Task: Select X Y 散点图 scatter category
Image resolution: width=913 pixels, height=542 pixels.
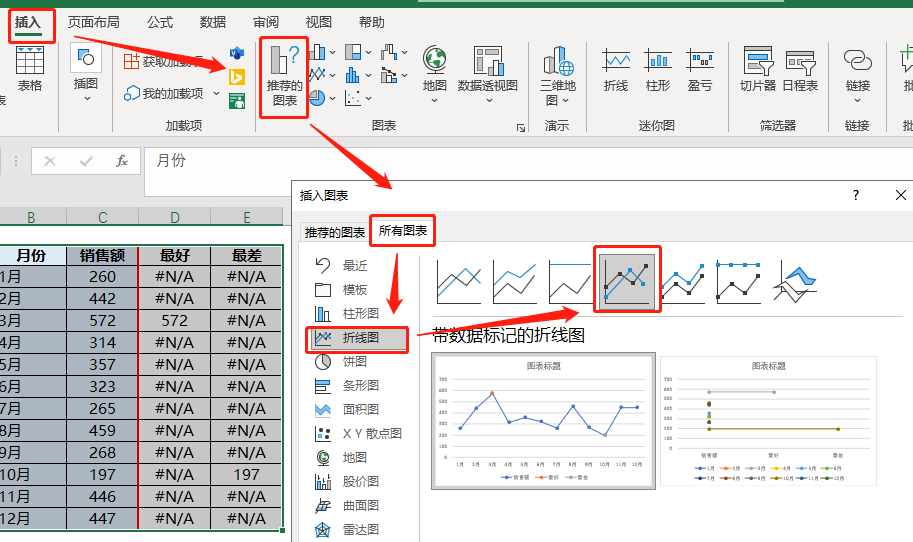Action: pyautogui.click(x=358, y=434)
